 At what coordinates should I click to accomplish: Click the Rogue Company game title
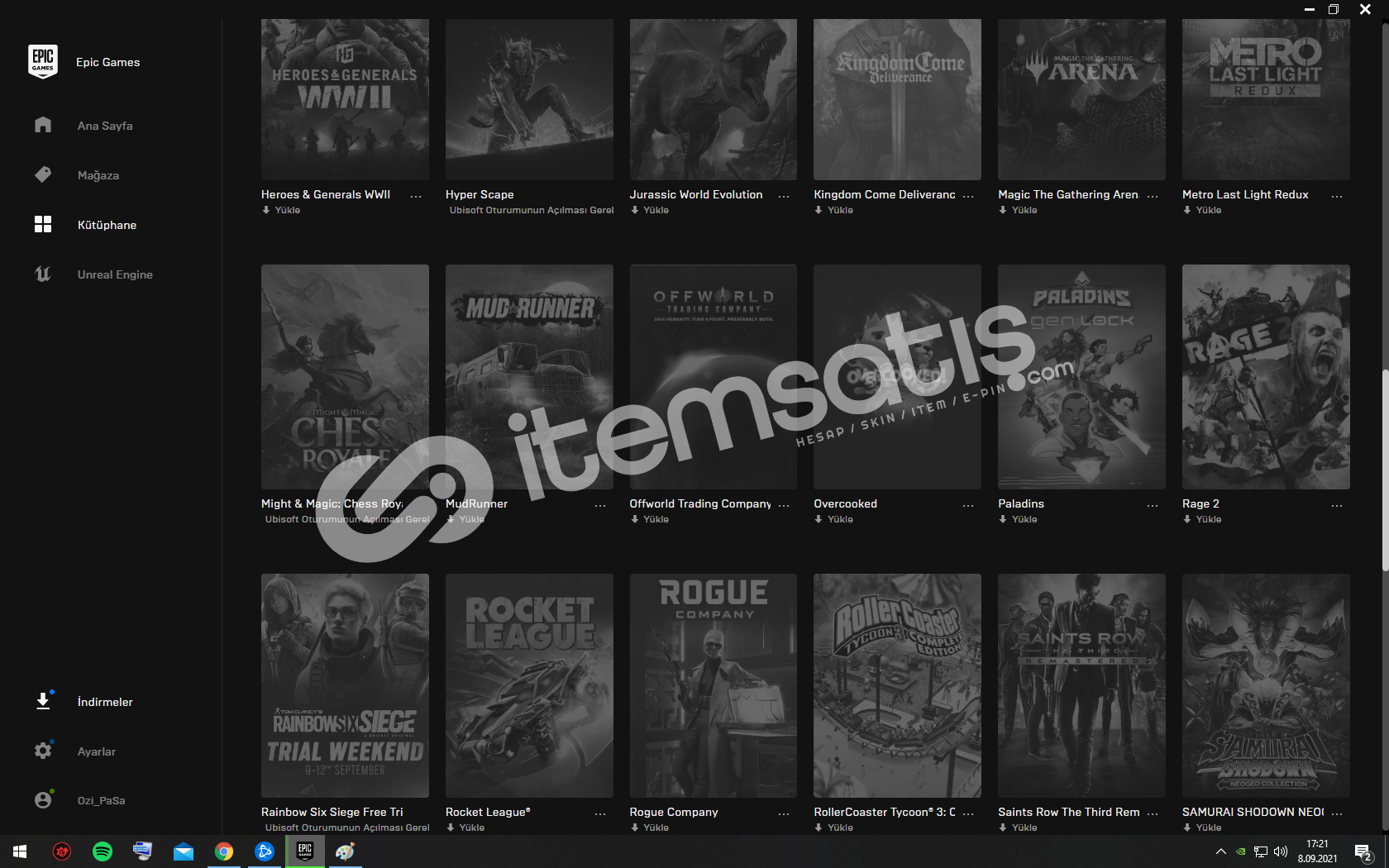coord(674,812)
